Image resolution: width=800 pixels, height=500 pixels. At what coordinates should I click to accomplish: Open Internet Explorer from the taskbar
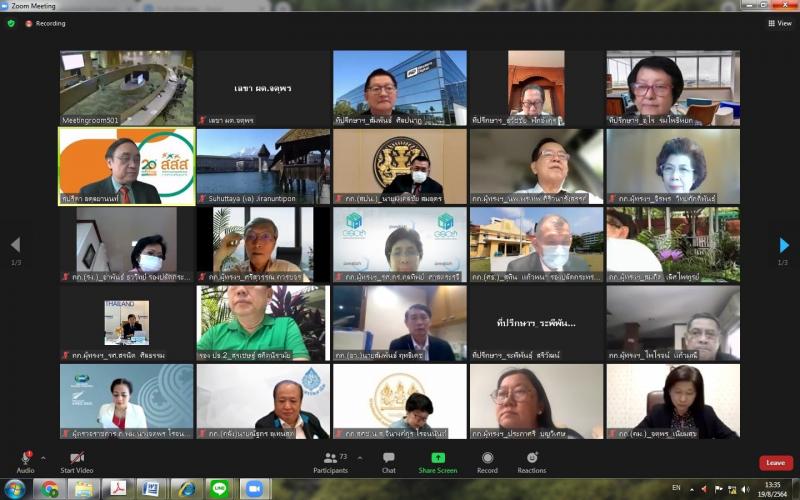click(x=186, y=489)
